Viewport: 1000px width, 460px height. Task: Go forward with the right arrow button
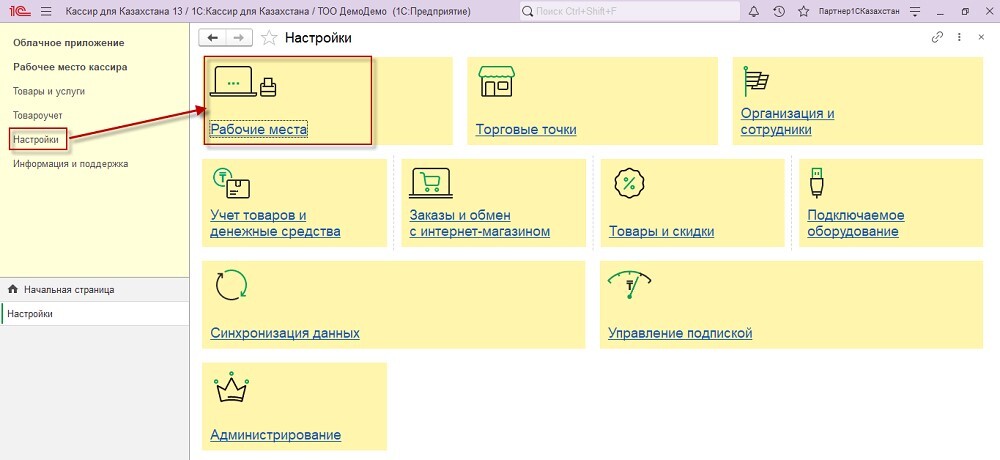point(239,38)
